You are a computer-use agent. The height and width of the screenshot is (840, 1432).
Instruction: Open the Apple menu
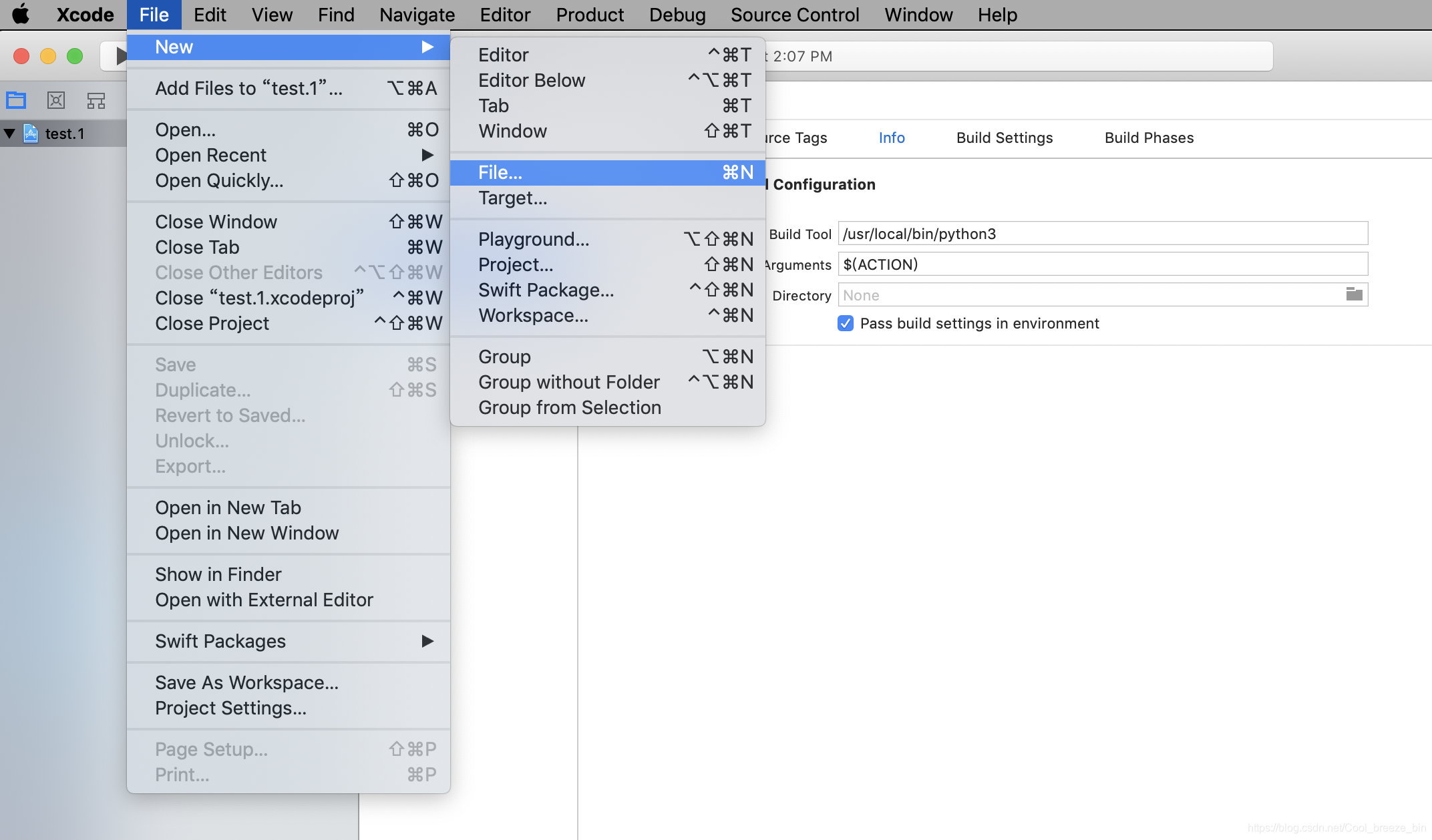pos(21,14)
